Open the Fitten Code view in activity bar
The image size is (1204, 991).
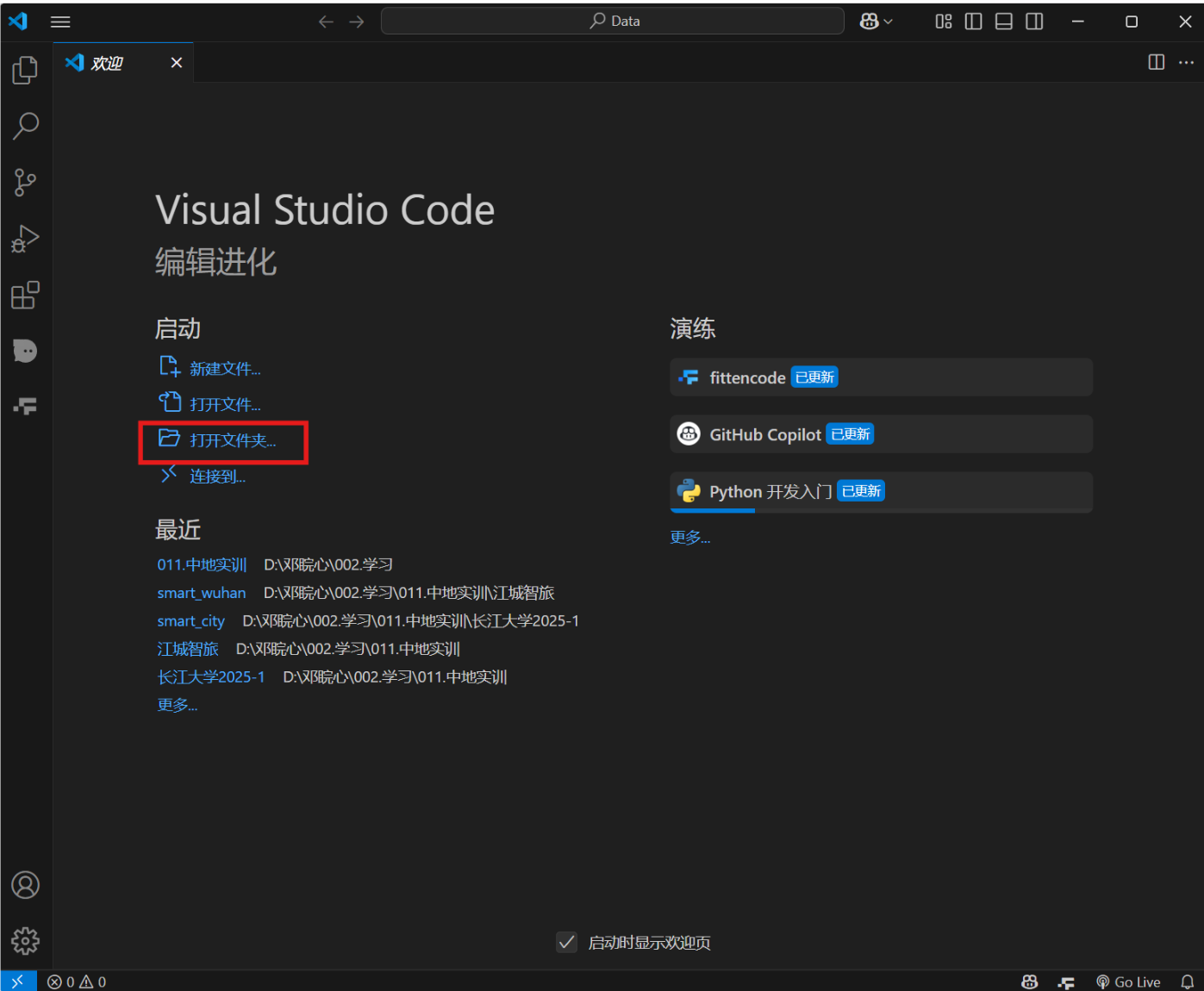26,406
